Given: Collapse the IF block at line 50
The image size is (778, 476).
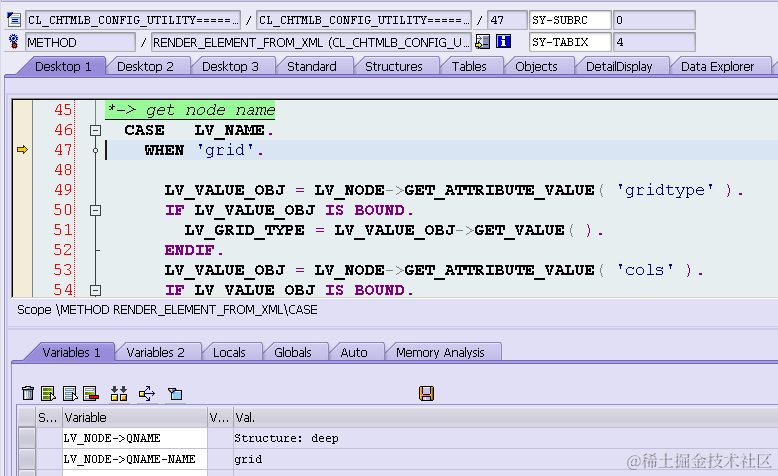Looking at the screenshot, I should (95, 210).
